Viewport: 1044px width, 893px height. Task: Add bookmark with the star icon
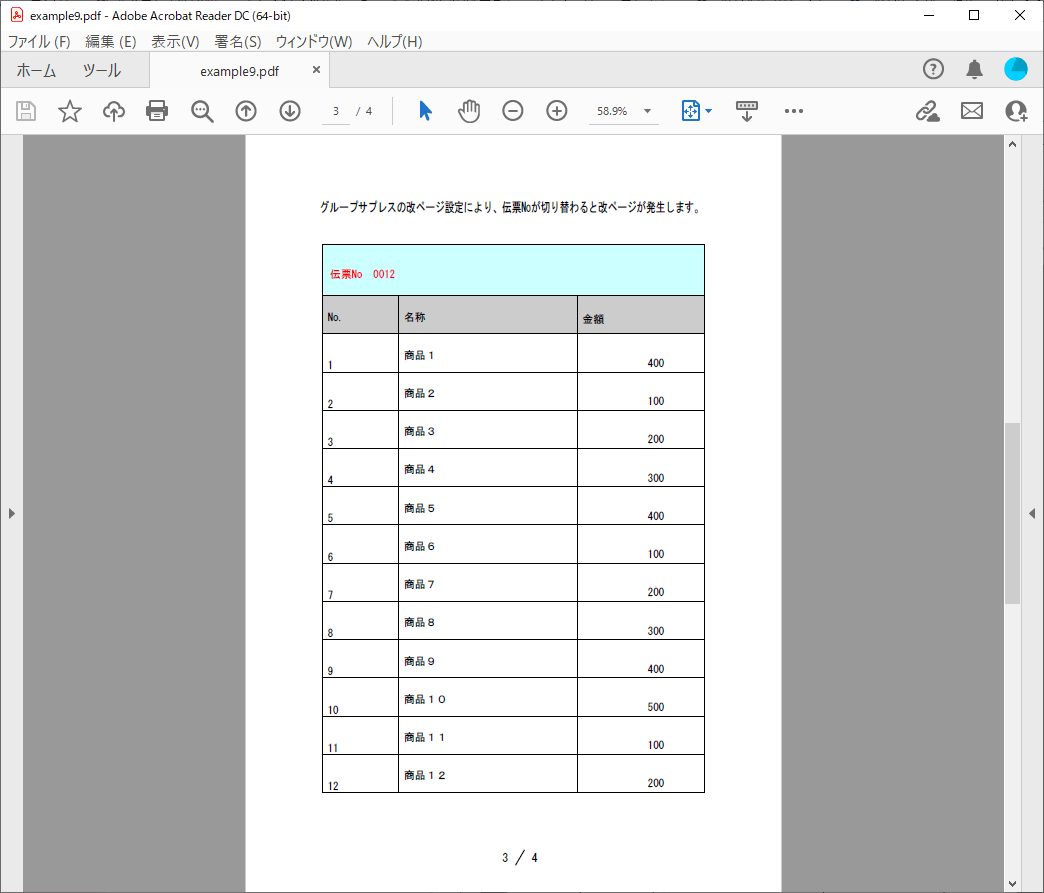coord(69,111)
